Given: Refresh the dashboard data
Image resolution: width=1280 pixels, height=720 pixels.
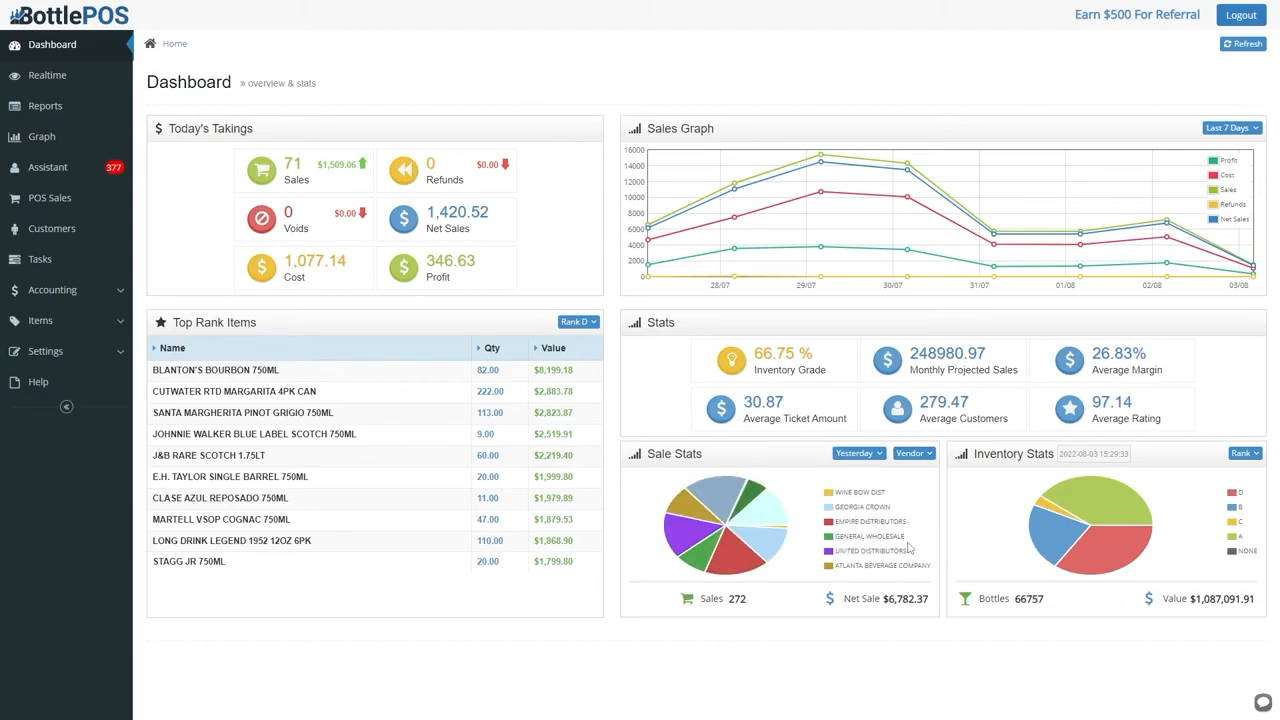Looking at the screenshot, I should click(1243, 44).
